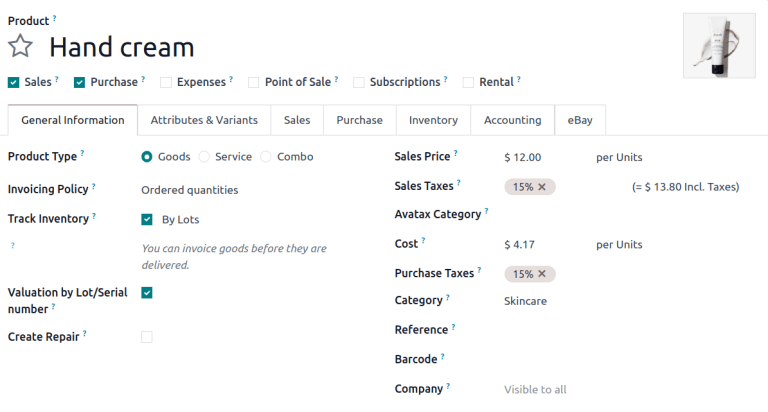Click help icon beside Avatax Category

[487, 211]
